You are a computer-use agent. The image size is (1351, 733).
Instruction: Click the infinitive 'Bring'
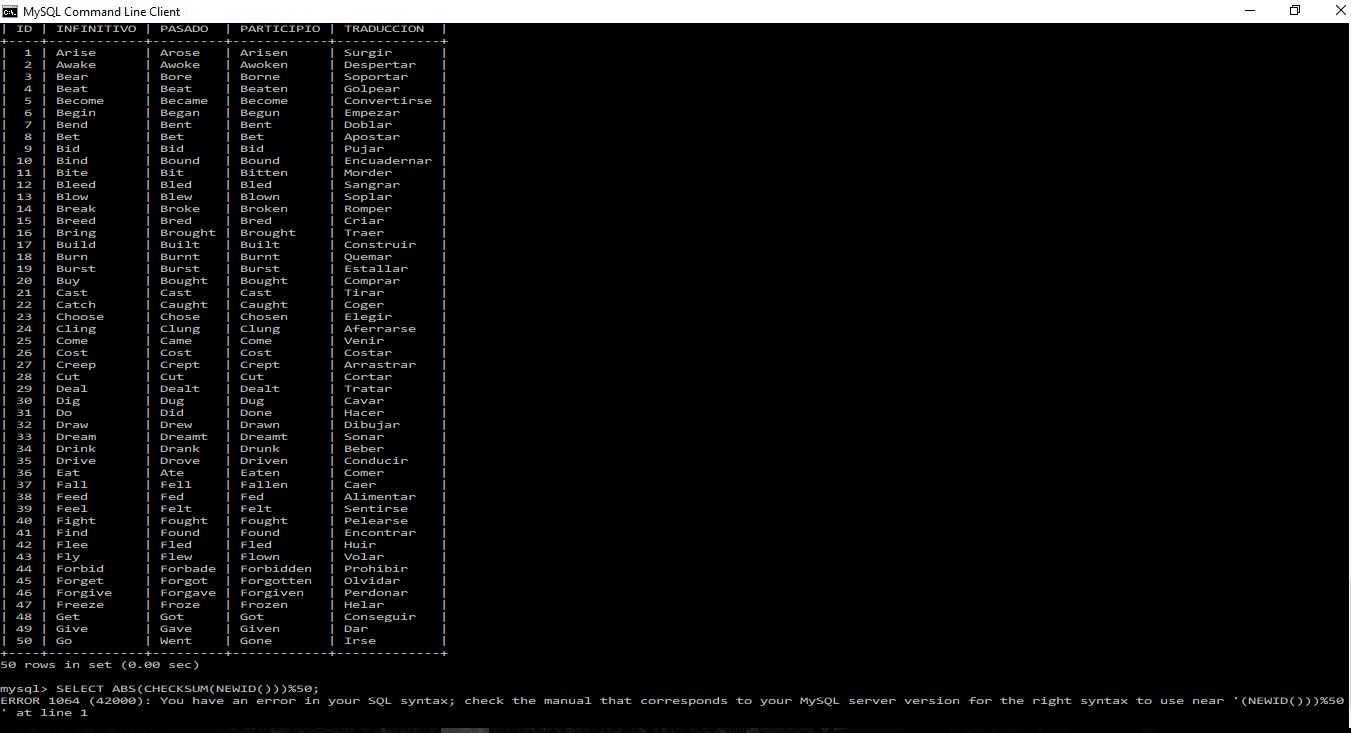point(76,233)
